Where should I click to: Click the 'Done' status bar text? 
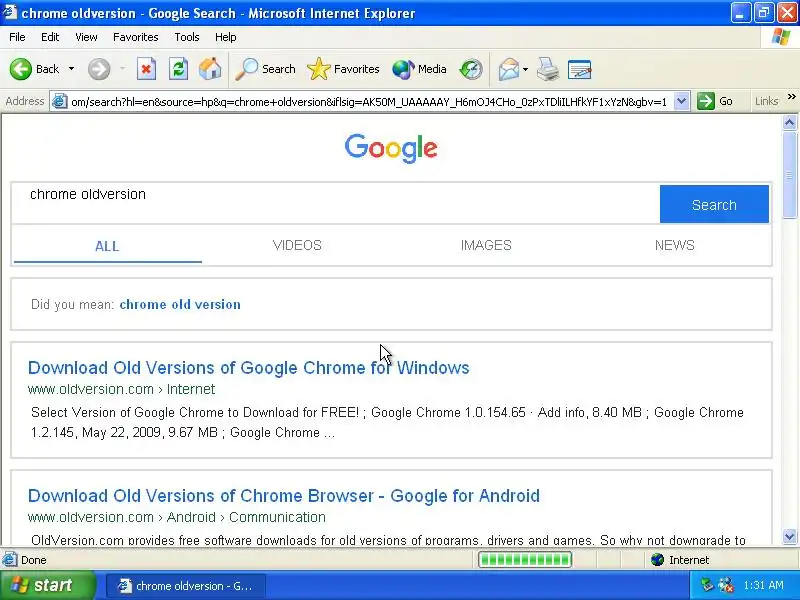tap(34, 560)
